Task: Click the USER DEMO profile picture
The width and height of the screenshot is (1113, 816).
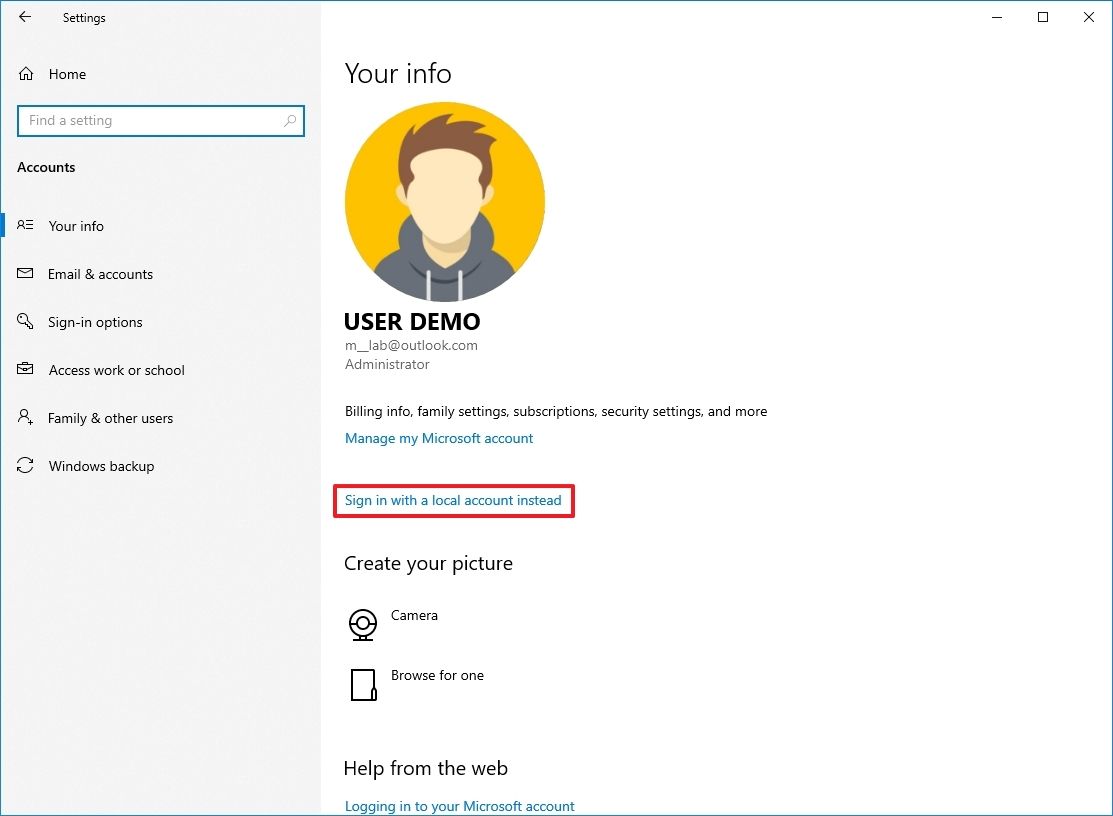Action: point(444,201)
